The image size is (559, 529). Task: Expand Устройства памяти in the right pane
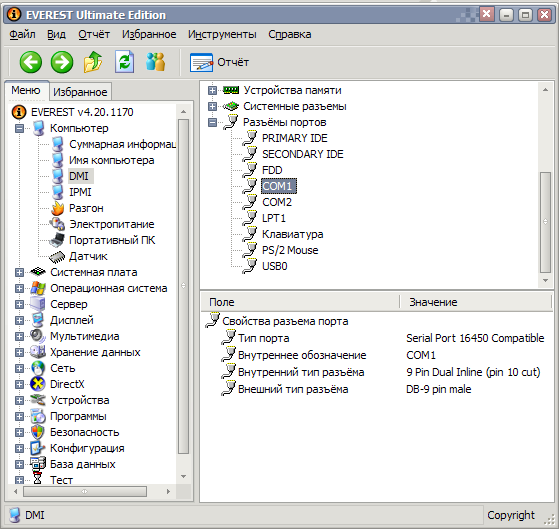[x=212, y=90]
